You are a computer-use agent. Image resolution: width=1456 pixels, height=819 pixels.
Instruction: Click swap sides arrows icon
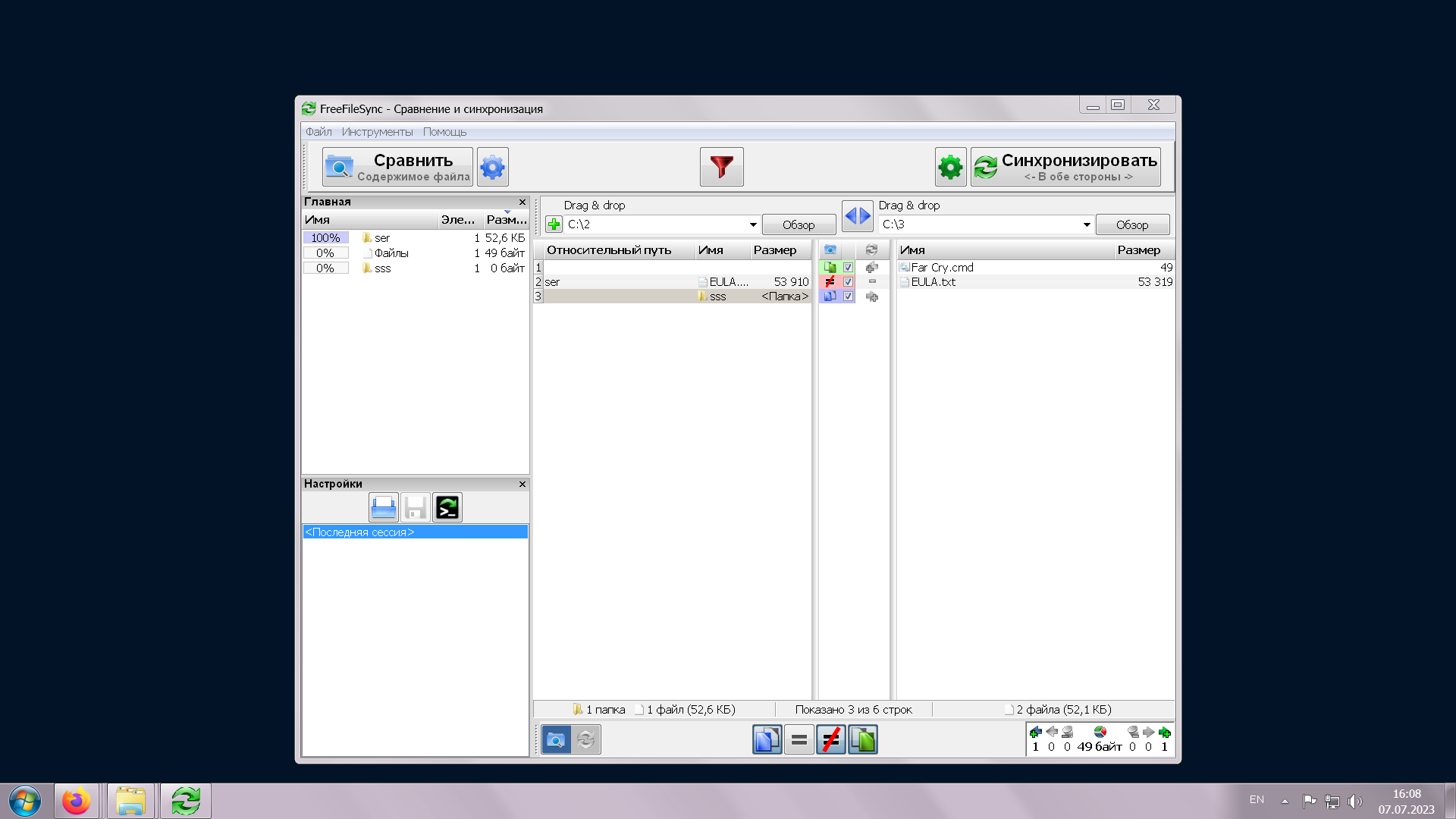(857, 216)
